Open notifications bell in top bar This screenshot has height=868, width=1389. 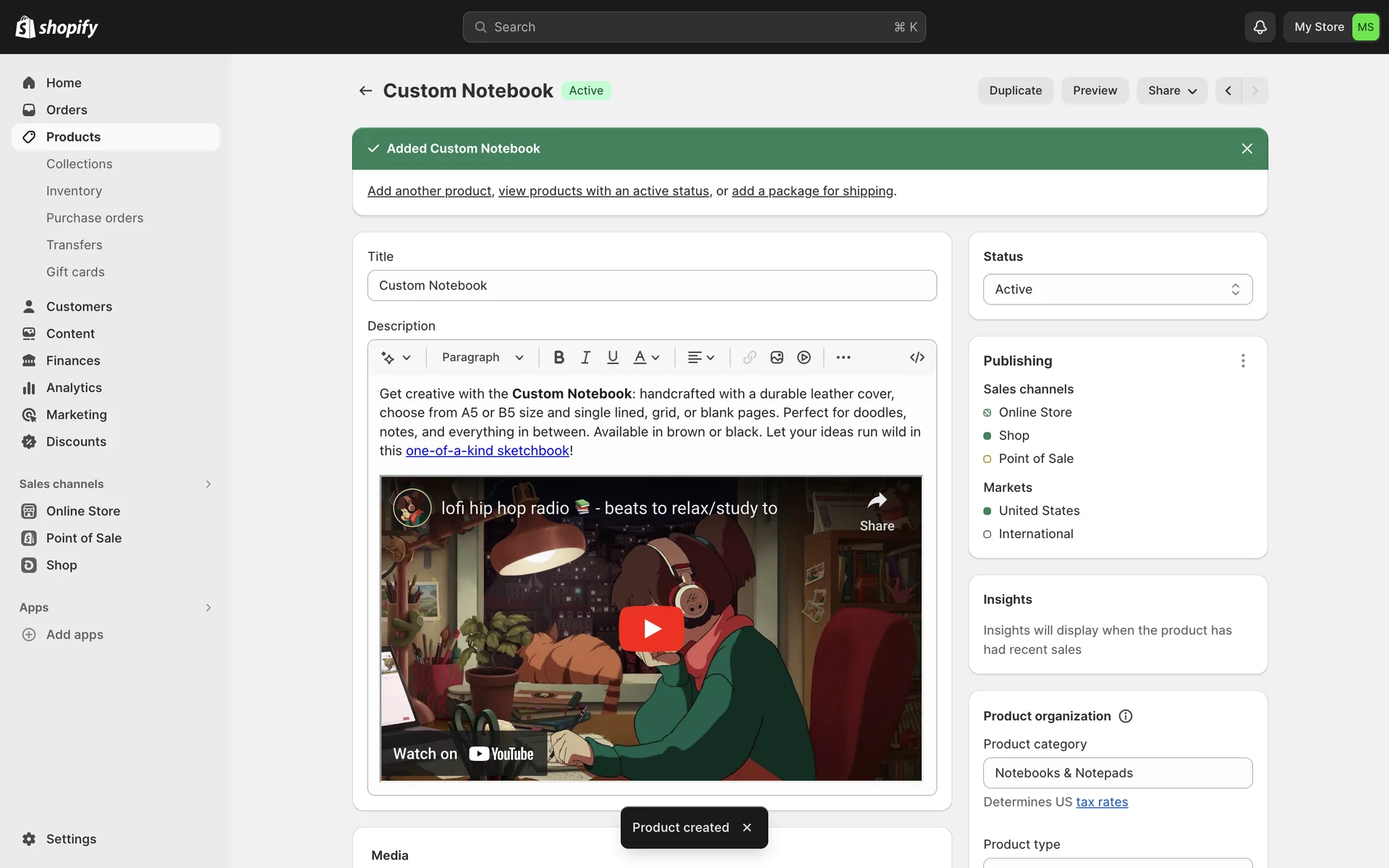pyautogui.click(x=1260, y=27)
